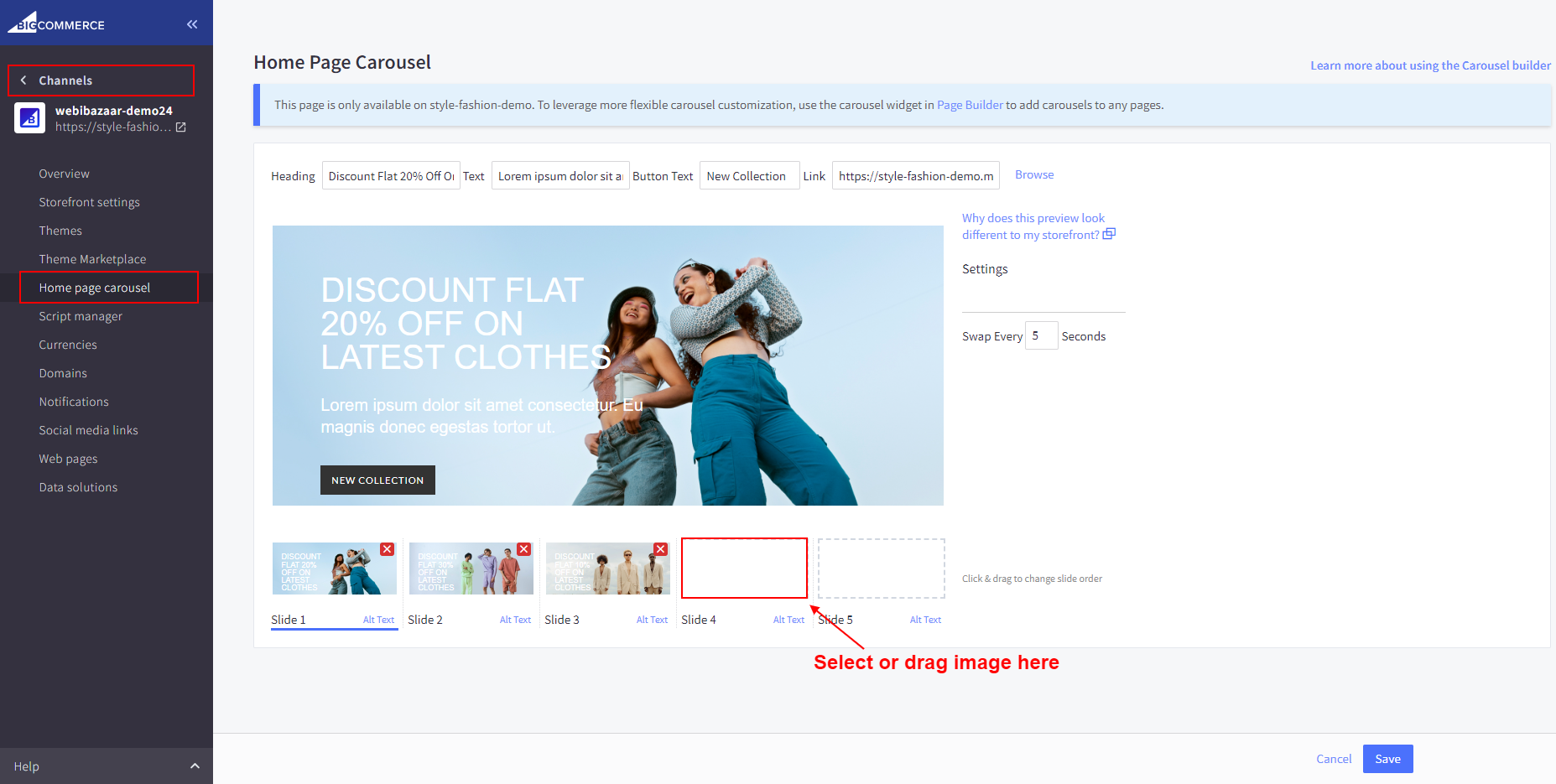Go back using Channels chevron arrow
The image size is (1556, 784).
23,80
